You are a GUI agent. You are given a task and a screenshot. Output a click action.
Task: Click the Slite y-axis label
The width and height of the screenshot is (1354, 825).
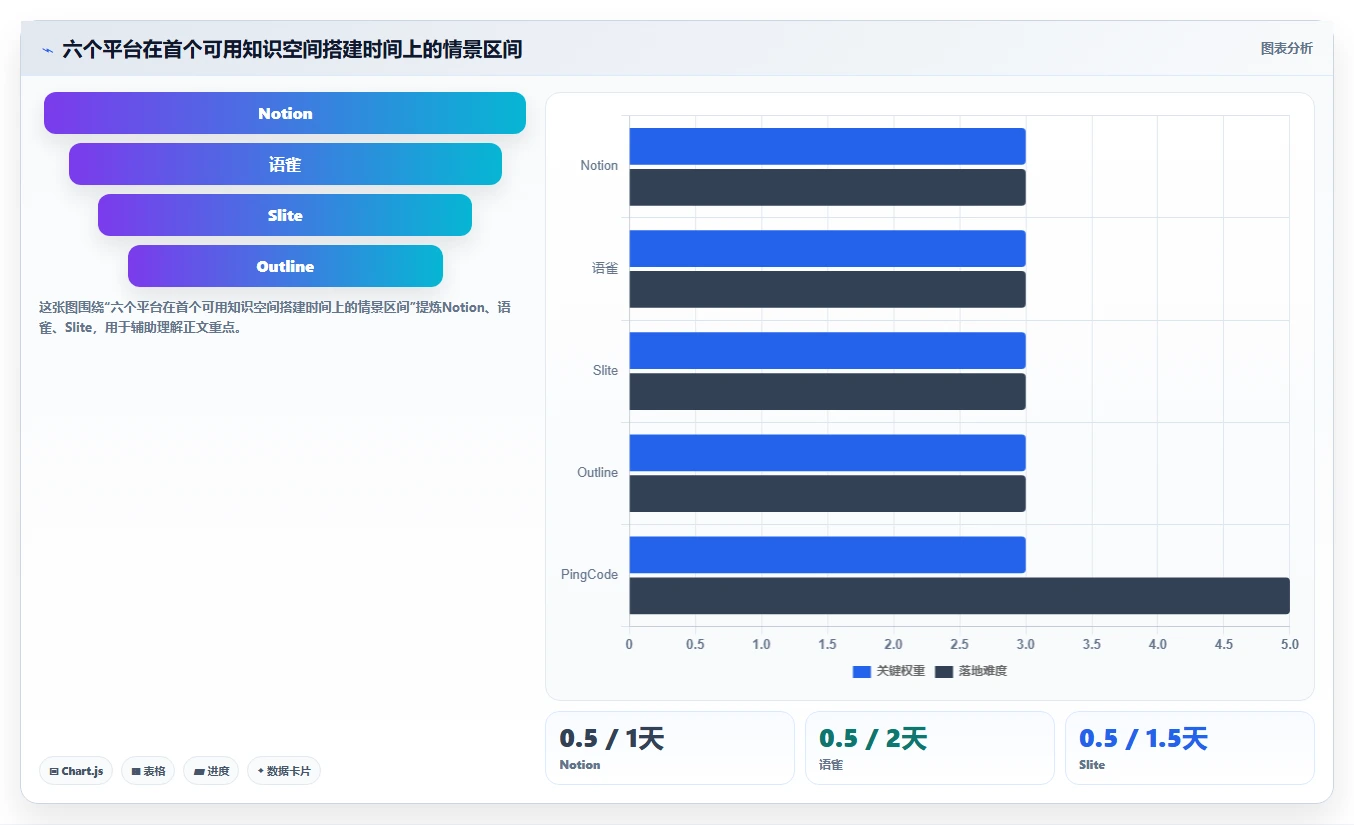(605, 370)
